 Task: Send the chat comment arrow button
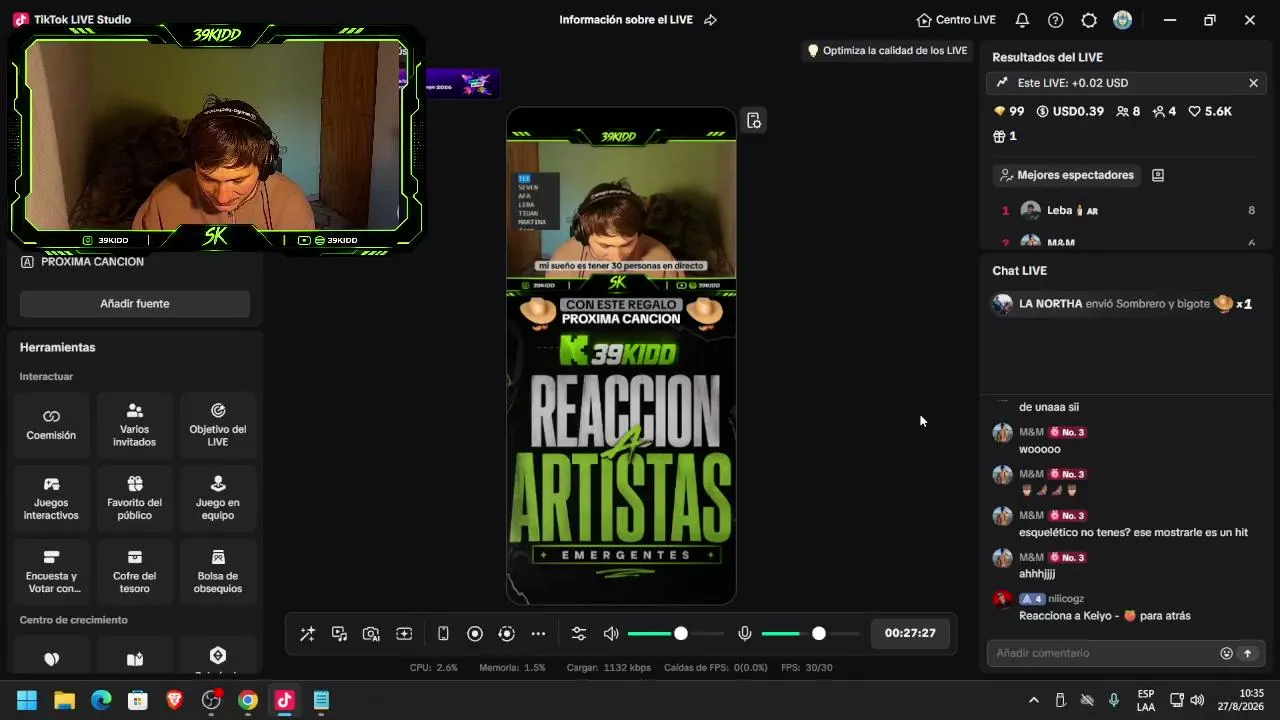(1247, 653)
